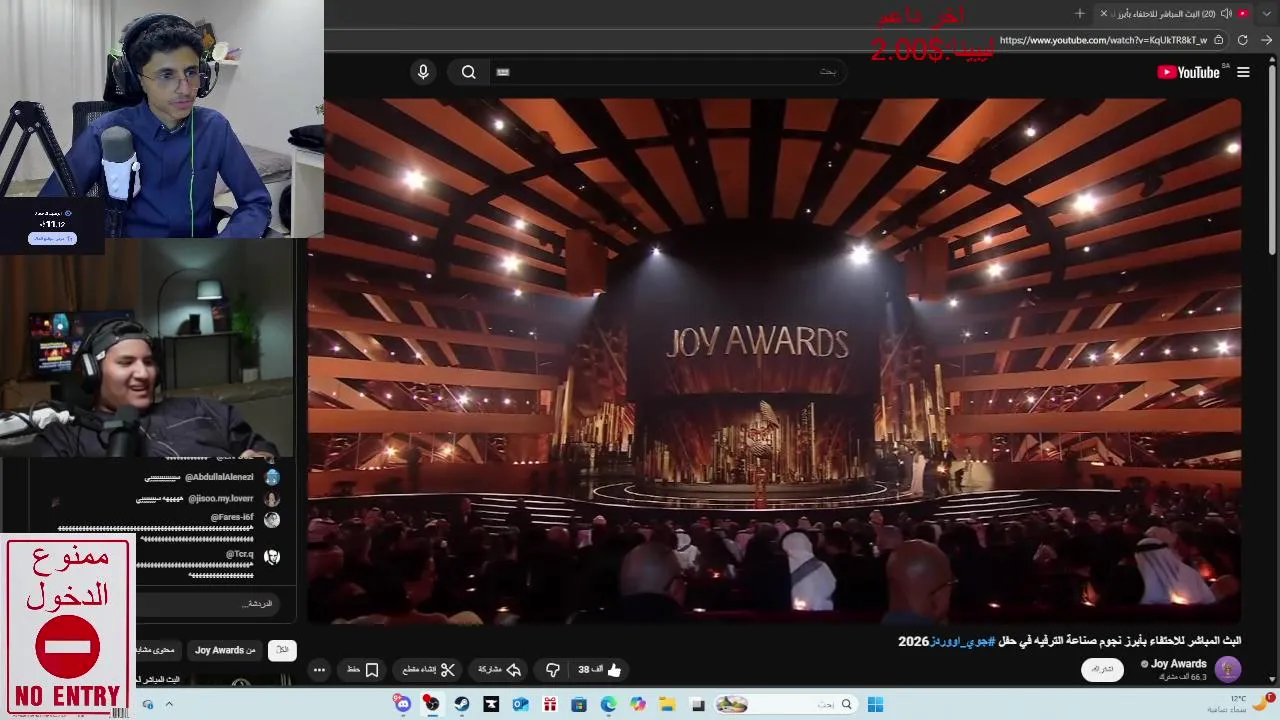1280x720 pixels.
Task: View site information lock icon in address bar
Action: [x=1218, y=40]
